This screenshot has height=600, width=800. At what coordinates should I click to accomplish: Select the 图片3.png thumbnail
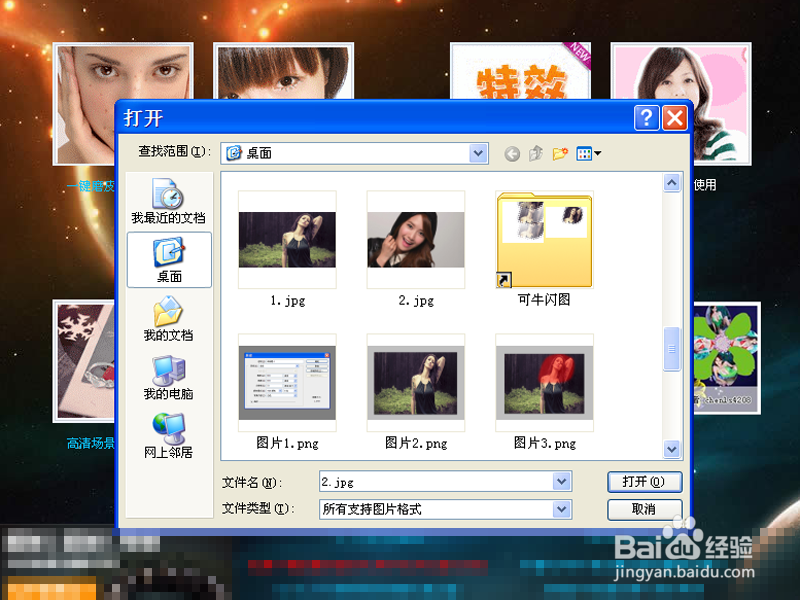click(x=544, y=383)
